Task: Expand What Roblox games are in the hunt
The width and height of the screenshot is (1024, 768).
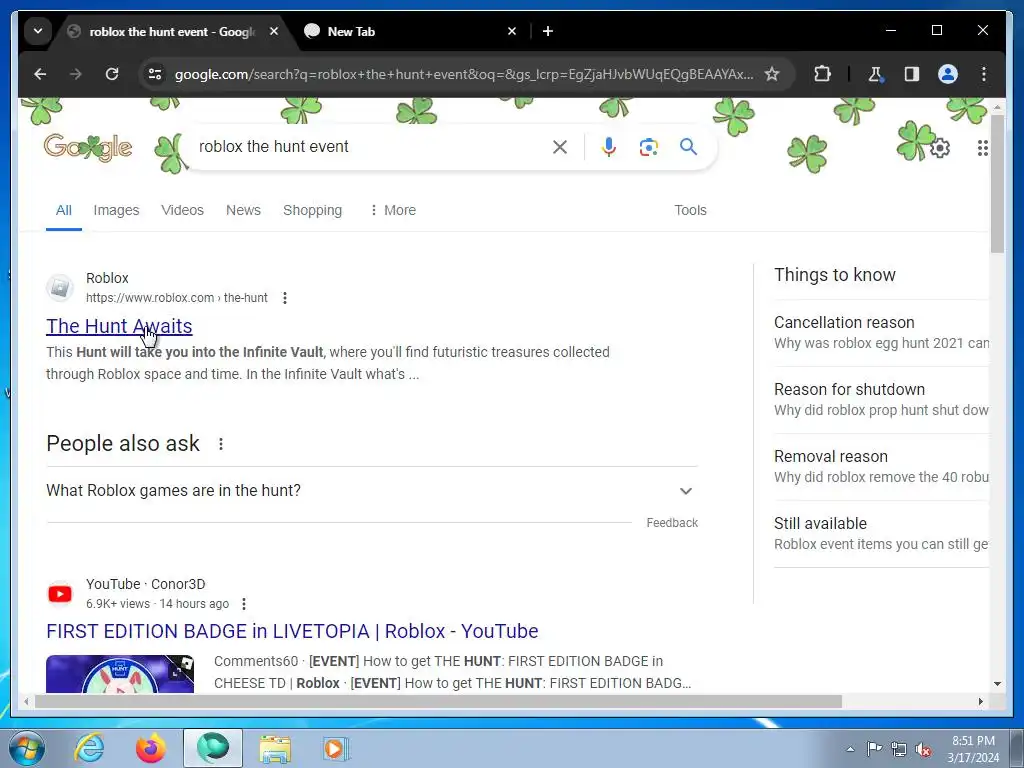Action: [x=372, y=490]
